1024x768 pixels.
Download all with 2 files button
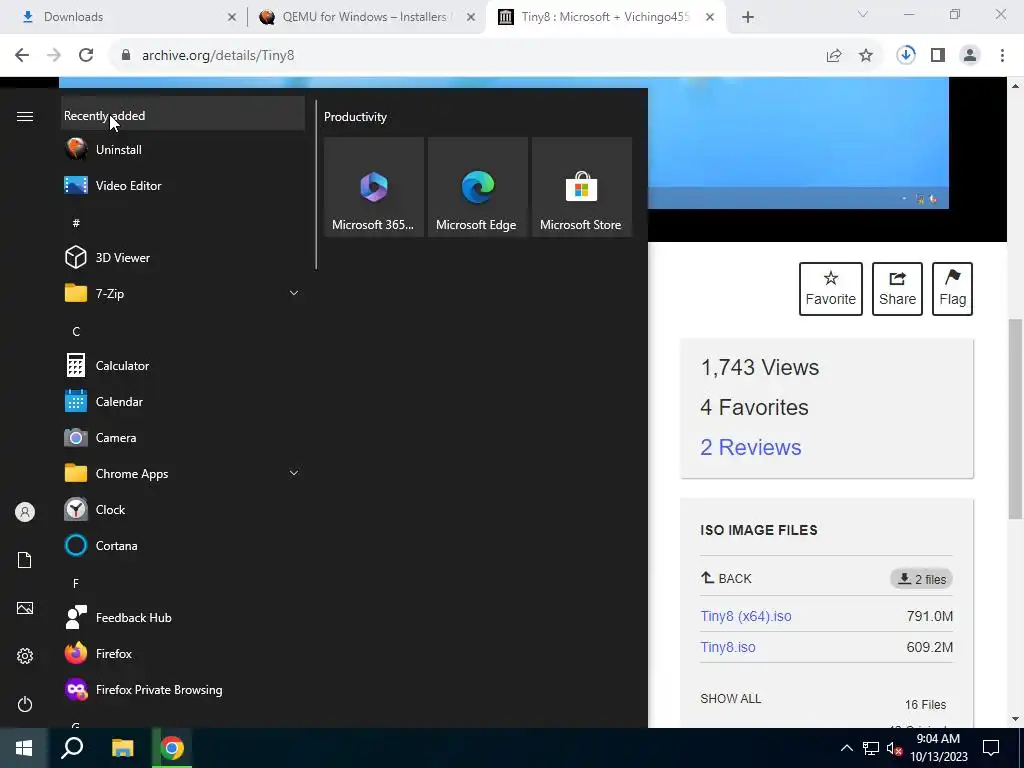(921, 579)
